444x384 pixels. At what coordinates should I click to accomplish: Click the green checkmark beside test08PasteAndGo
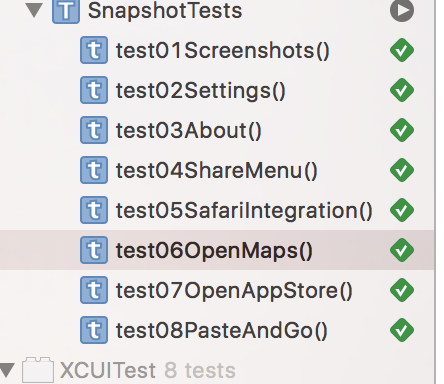(402, 330)
